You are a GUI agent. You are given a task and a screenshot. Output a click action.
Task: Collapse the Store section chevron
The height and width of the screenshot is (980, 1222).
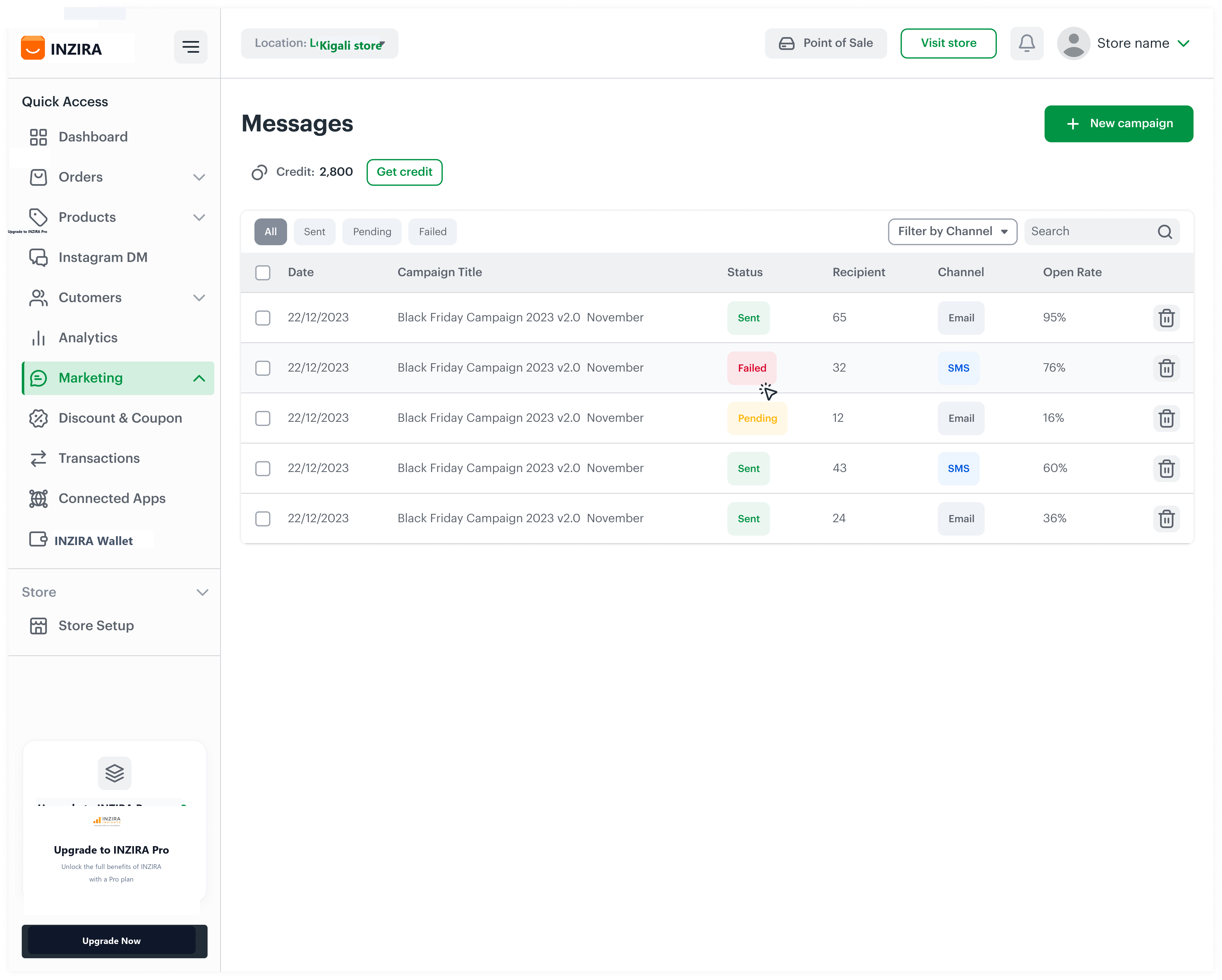coord(202,592)
